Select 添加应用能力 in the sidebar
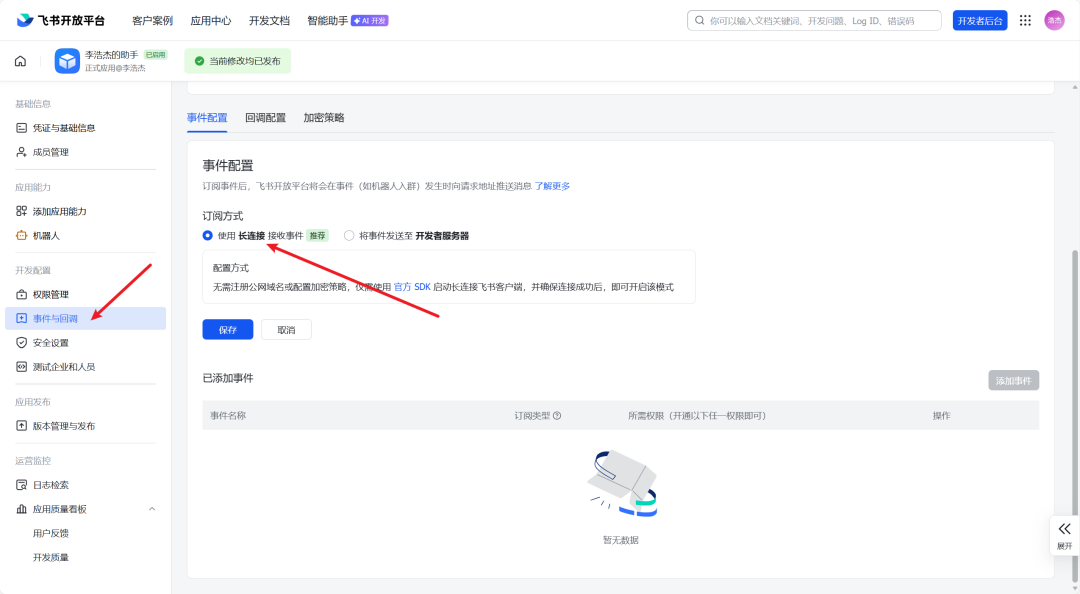The height and width of the screenshot is (594, 1080). pyautogui.click(x=64, y=211)
